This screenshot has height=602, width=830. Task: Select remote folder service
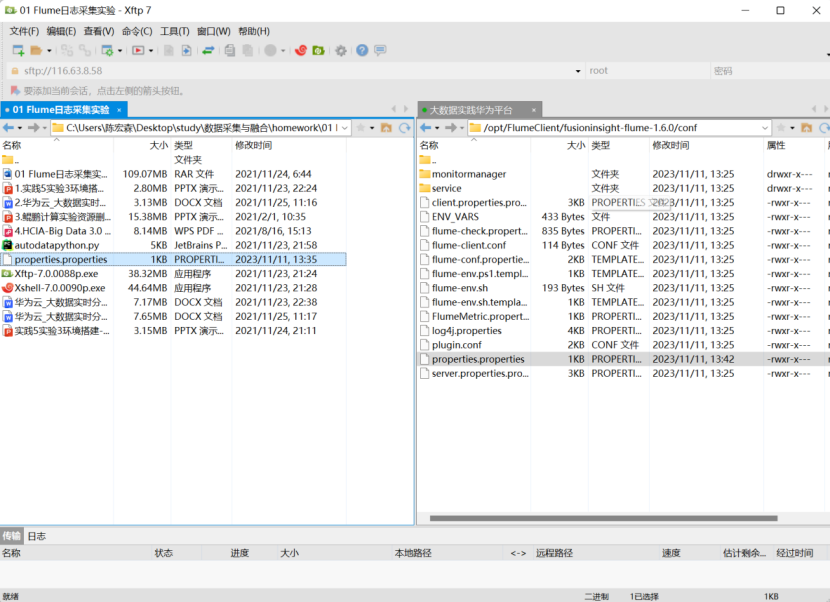624,188
